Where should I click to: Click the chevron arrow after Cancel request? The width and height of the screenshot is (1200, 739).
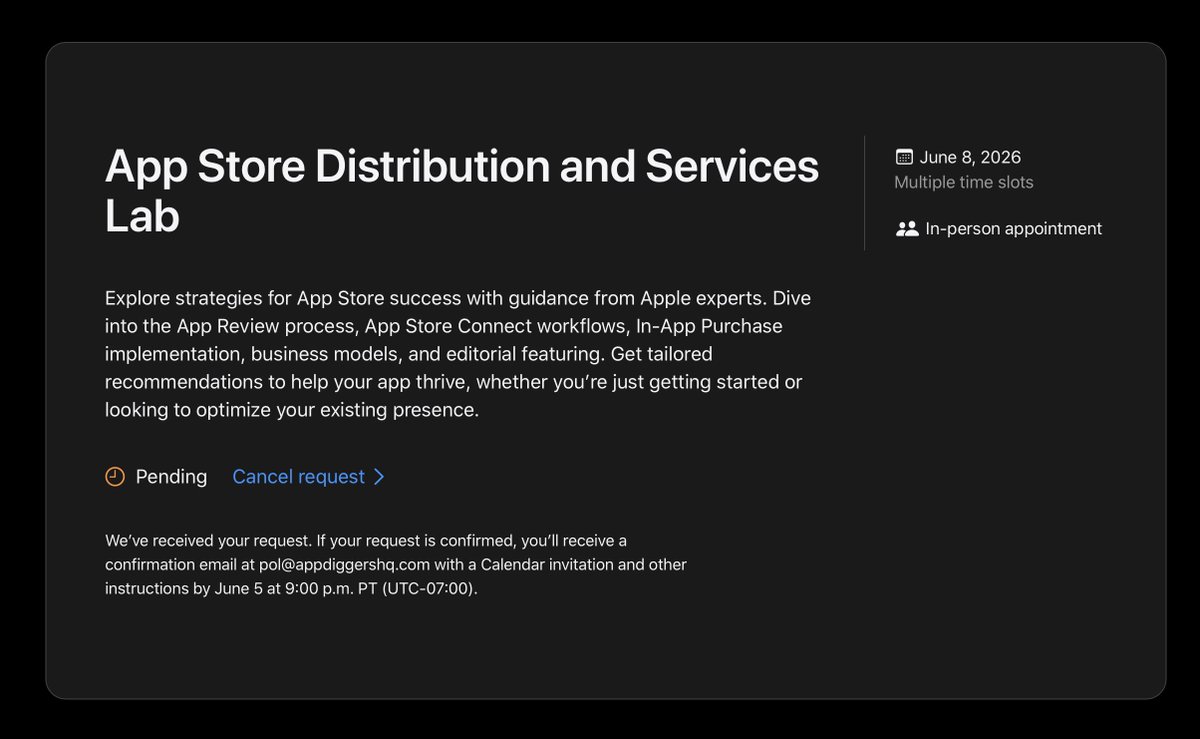click(379, 477)
